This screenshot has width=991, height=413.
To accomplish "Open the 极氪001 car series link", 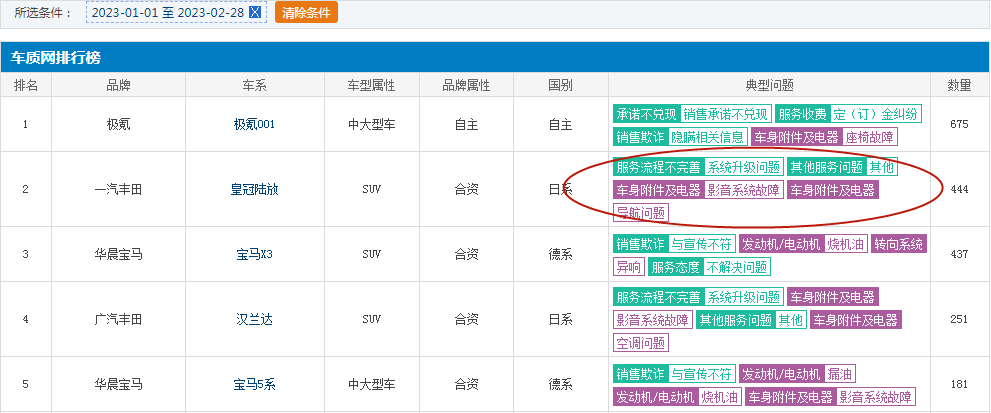I will coord(254,125).
